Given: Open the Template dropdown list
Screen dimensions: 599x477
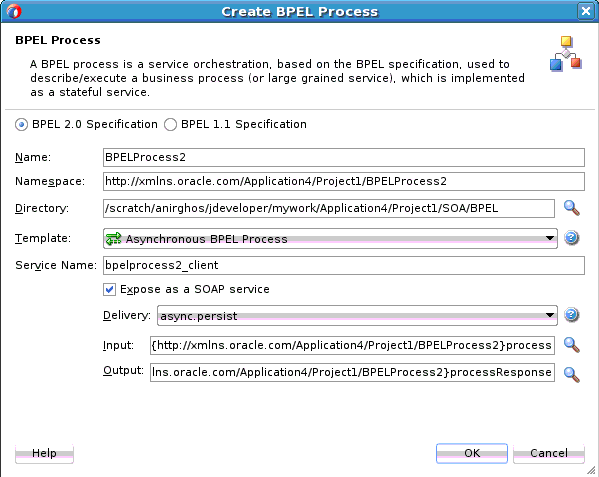Looking at the screenshot, I should tap(330, 239).
